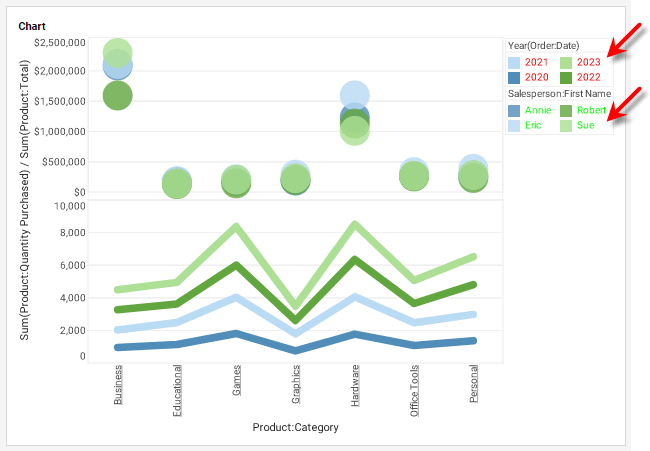
Task: Click the 2023 light green legend swatch
Action: (x=565, y=62)
